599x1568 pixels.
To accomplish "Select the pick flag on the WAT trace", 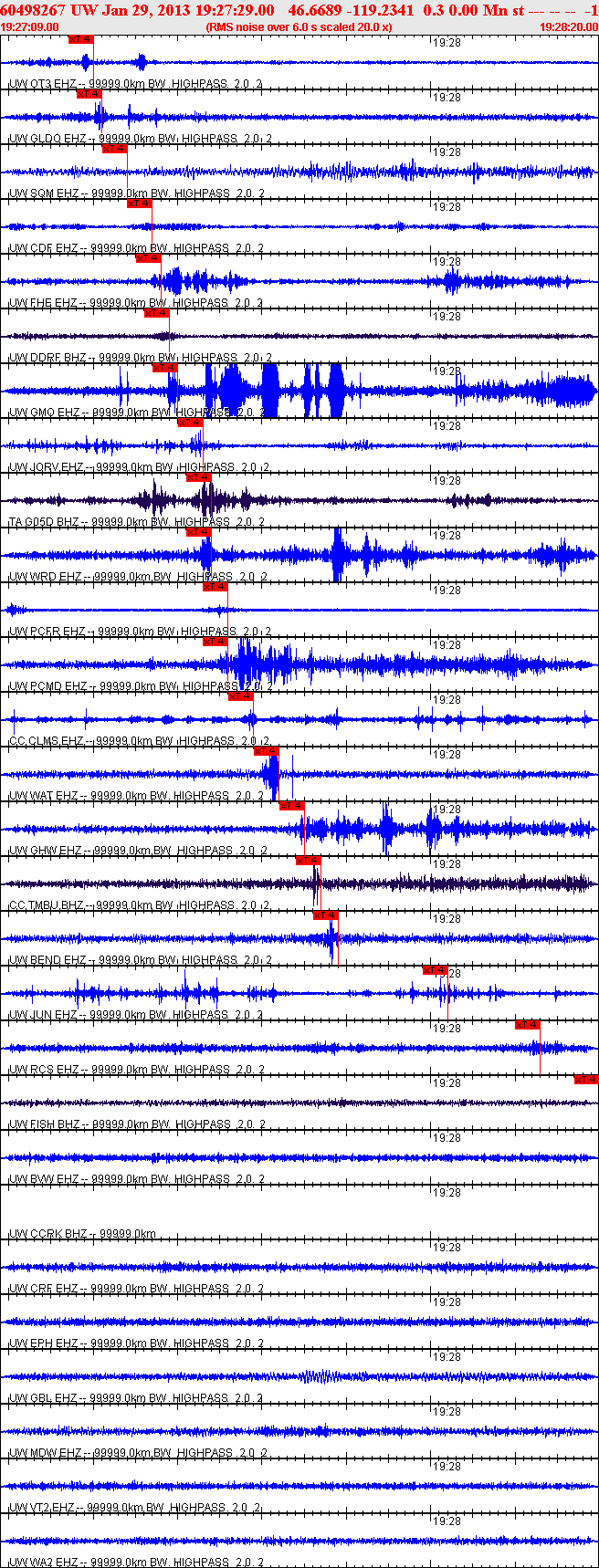I will pos(266,751).
